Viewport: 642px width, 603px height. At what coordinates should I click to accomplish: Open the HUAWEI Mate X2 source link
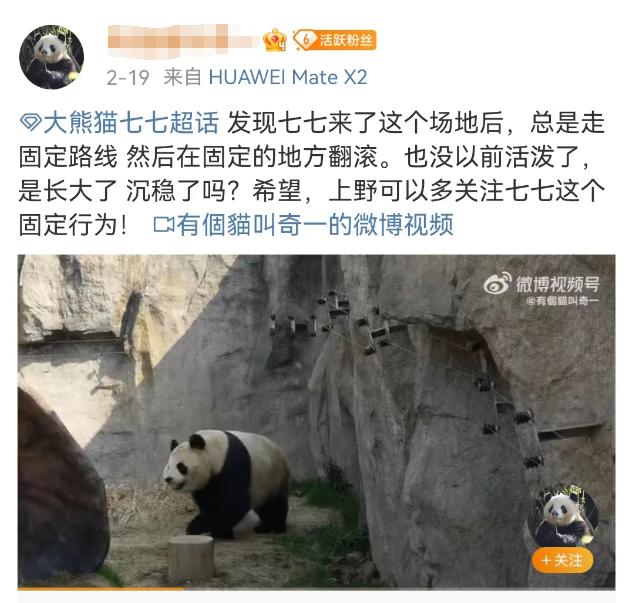(x=288, y=77)
